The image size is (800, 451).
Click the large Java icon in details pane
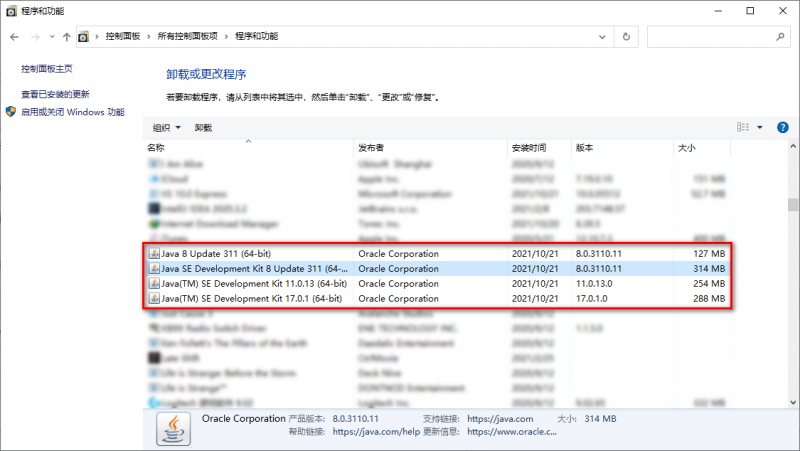tap(173, 429)
